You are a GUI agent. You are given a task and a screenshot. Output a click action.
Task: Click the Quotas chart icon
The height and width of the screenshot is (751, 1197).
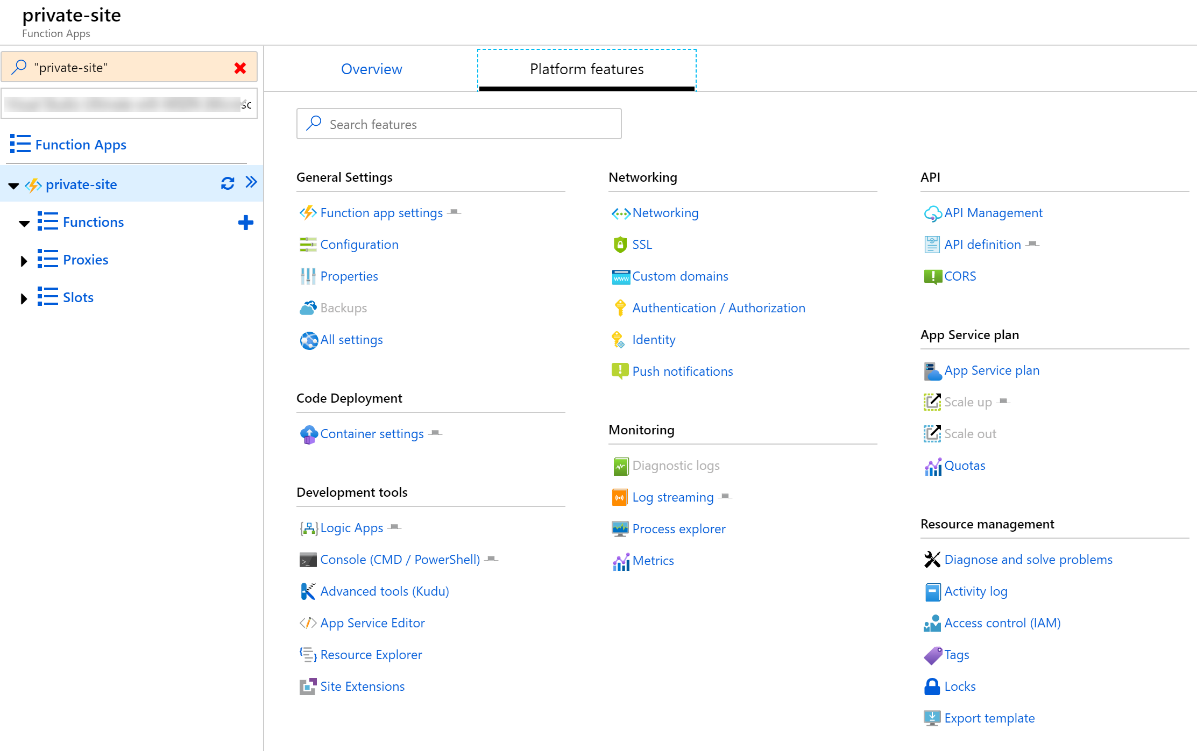tap(933, 466)
